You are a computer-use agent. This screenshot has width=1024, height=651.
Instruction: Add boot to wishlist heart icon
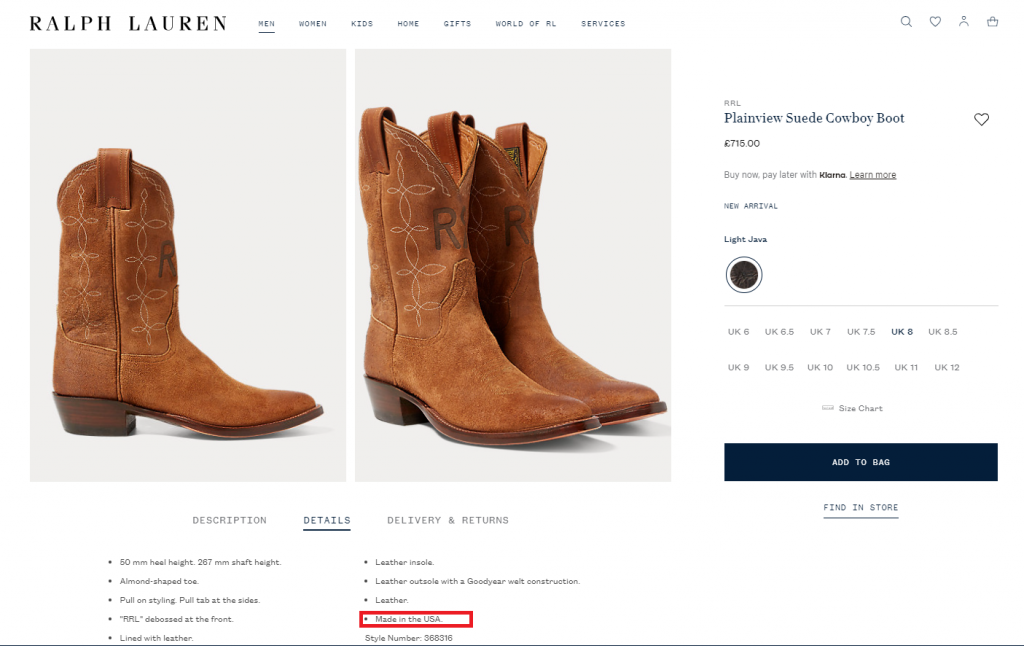(x=981, y=120)
